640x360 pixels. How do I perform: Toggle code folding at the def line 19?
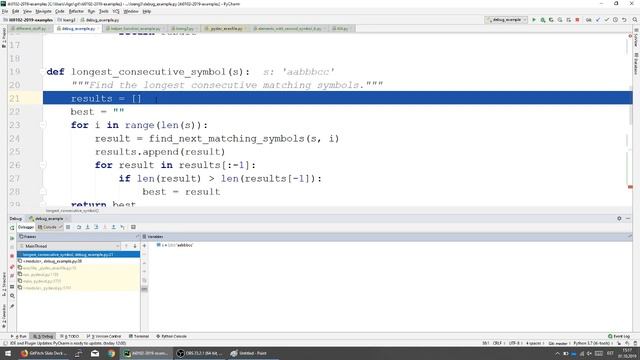42,72
